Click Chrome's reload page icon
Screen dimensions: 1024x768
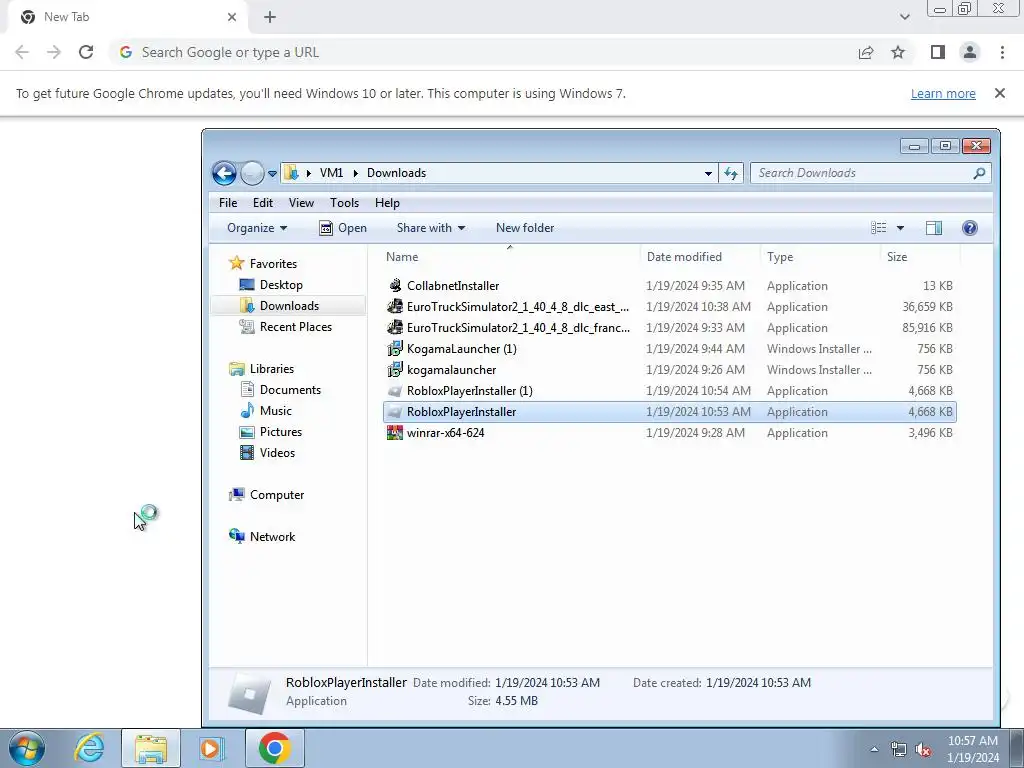pos(86,52)
